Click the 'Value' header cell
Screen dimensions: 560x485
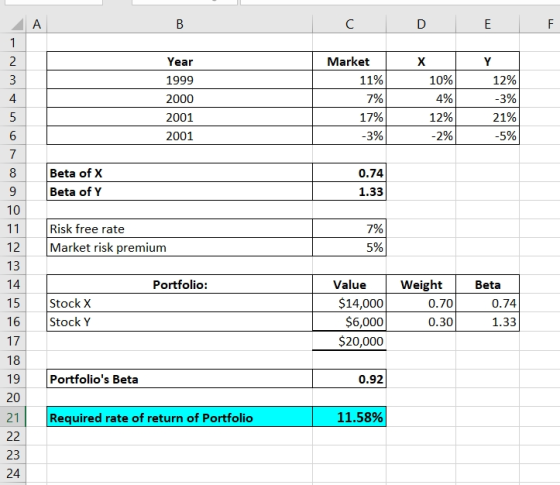(x=349, y=284)
